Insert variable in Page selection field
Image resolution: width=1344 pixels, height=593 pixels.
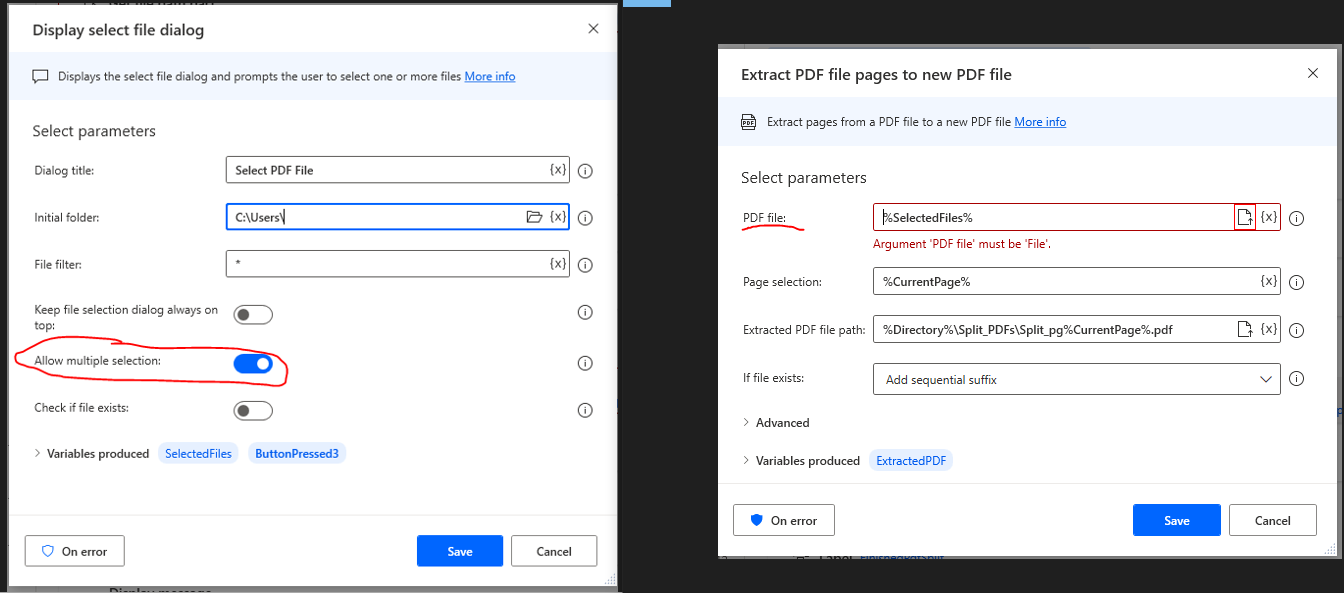point(1268,281)
